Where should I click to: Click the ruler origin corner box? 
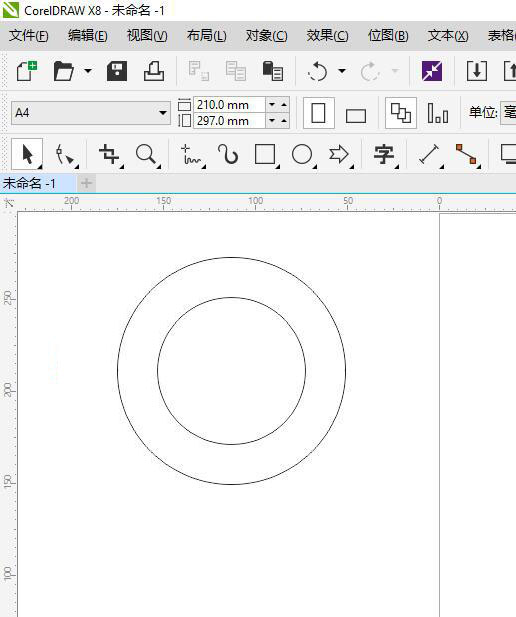tap(9, 203)
